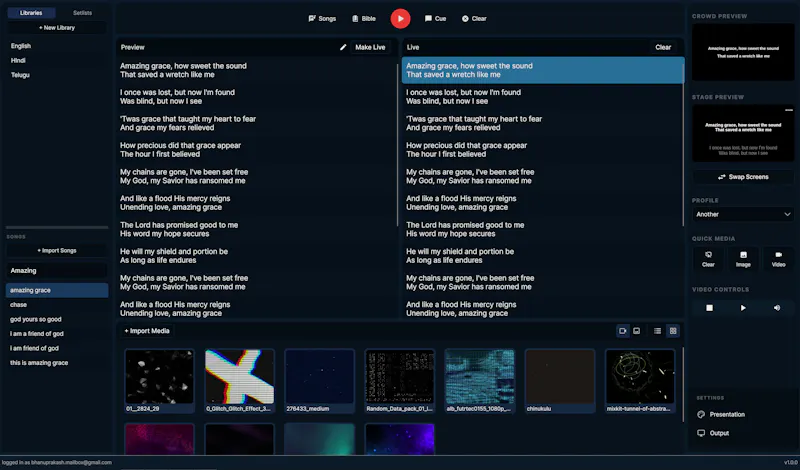This screenshot has width=800, height=470.
Task: Click the Make Live button
Action: click(370, 47)
